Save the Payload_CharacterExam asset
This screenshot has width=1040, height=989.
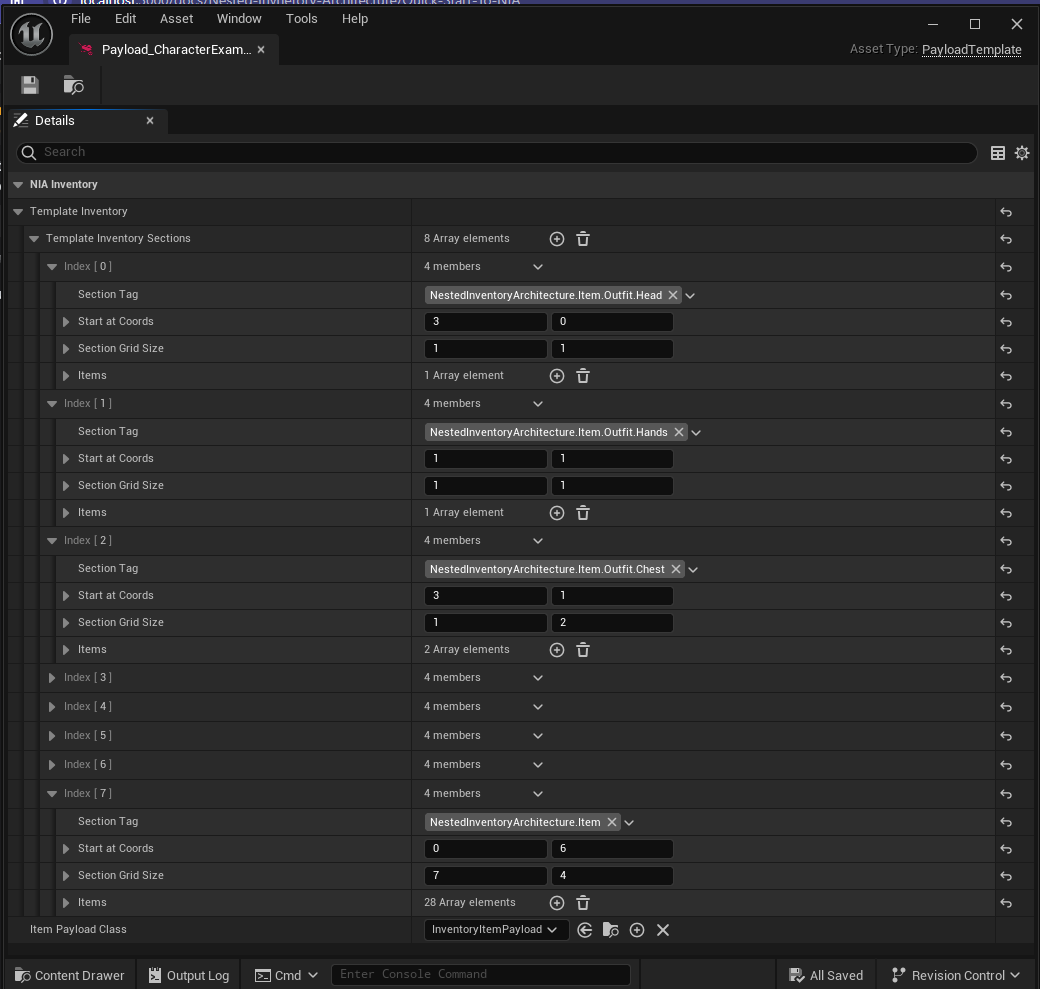tap(29, 84)
